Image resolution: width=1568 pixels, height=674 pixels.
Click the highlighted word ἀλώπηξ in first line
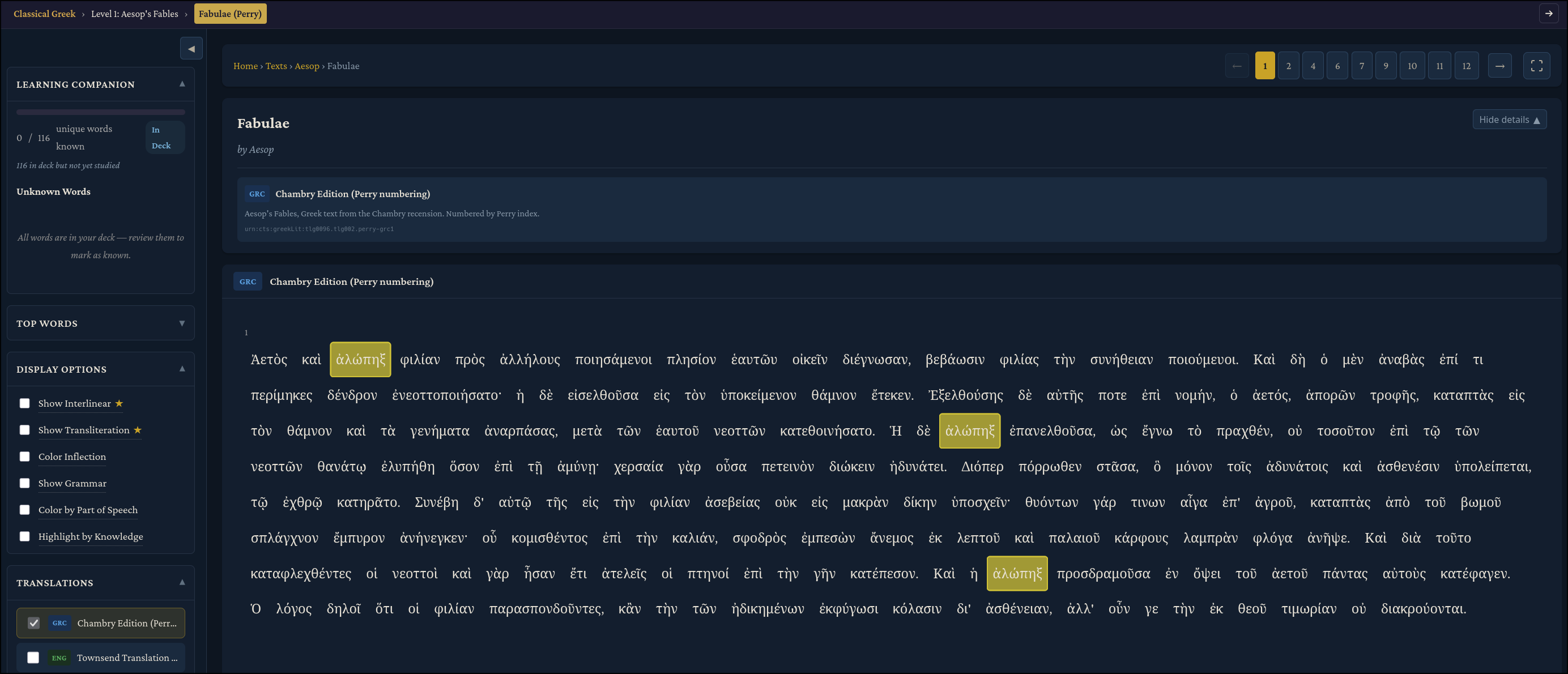click(360, 359)
